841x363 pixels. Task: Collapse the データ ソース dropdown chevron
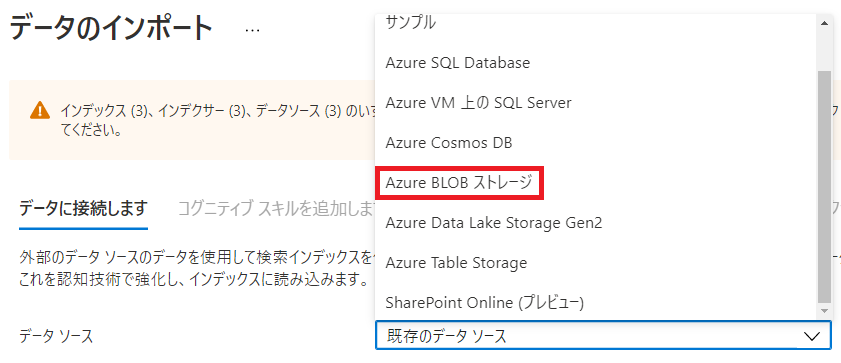coord(812,336)
